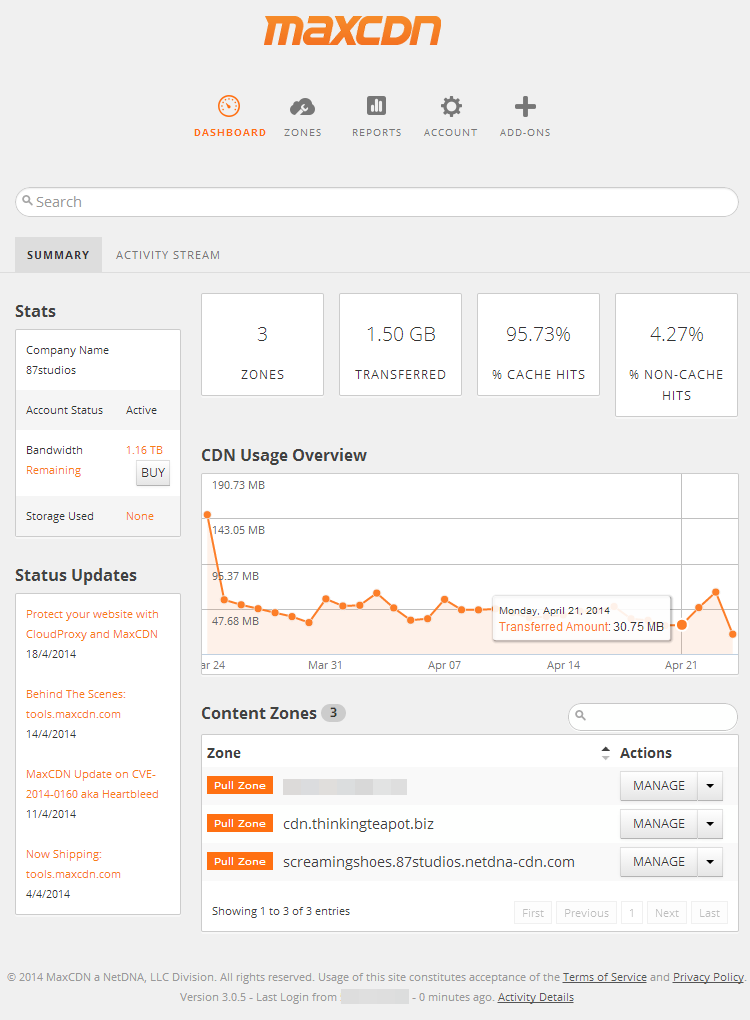Click into the main Search field
This screenshot has height=1020, width=750.
(377, 202)
